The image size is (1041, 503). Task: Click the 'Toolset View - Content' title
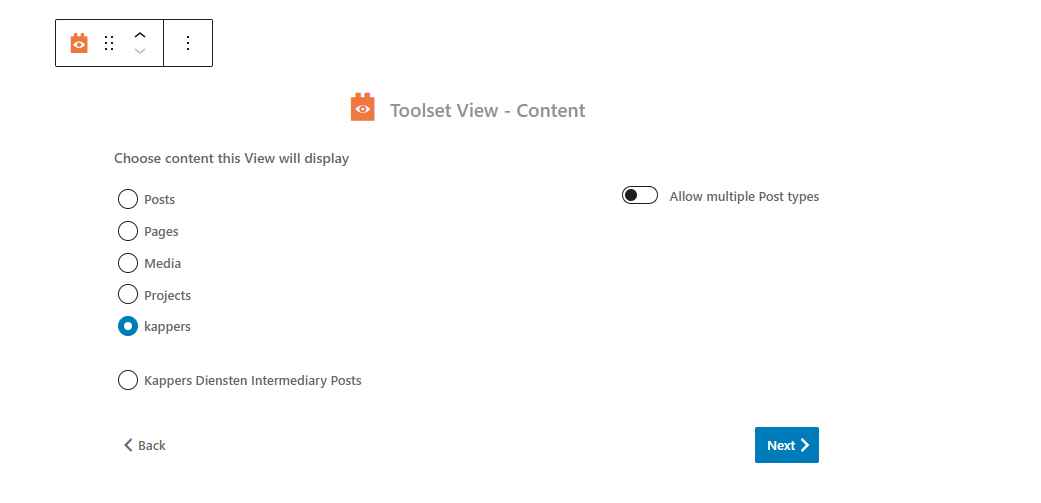tap(487, 110)
